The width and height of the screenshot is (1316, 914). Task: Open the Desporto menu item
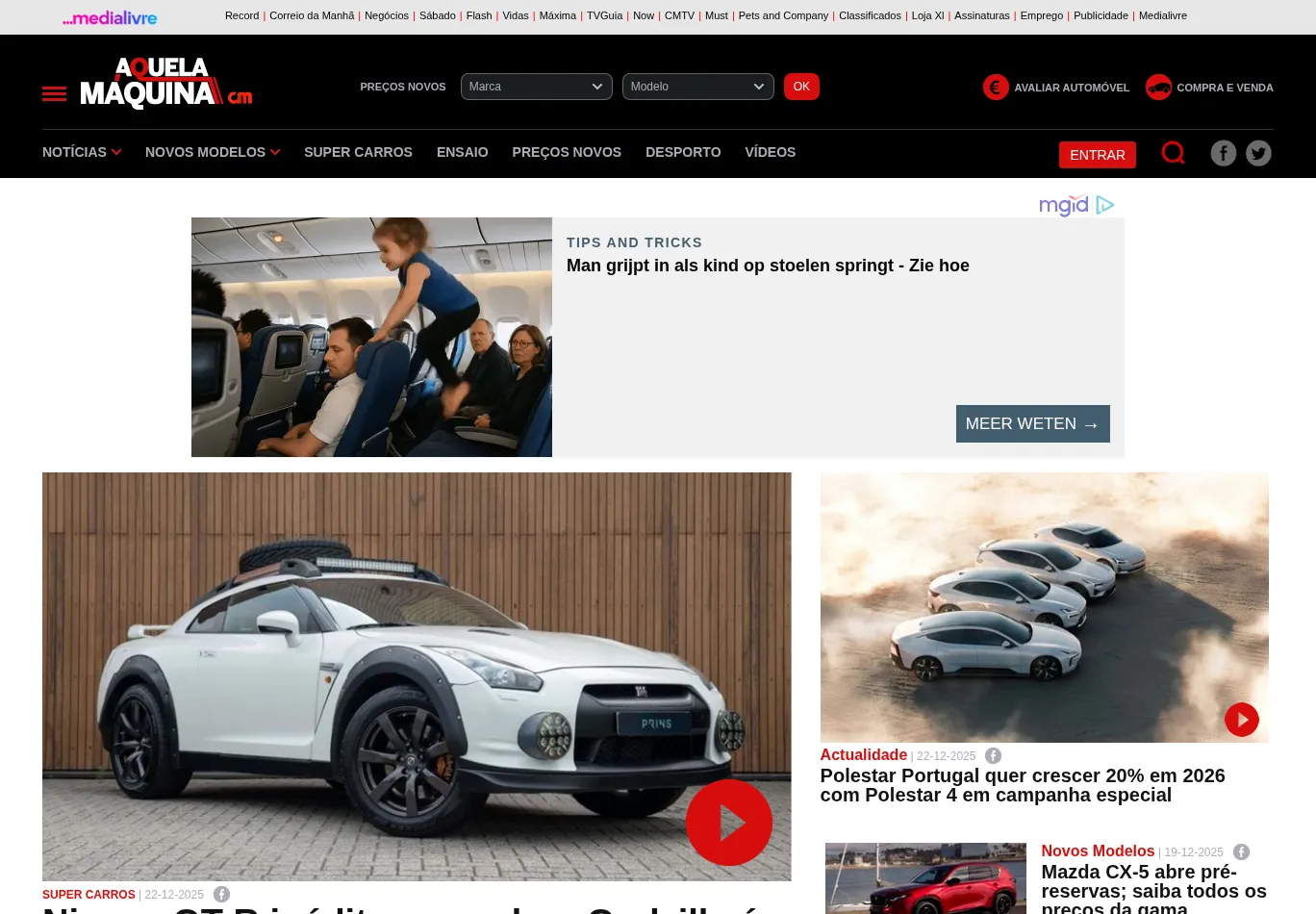tap(682, 152)
